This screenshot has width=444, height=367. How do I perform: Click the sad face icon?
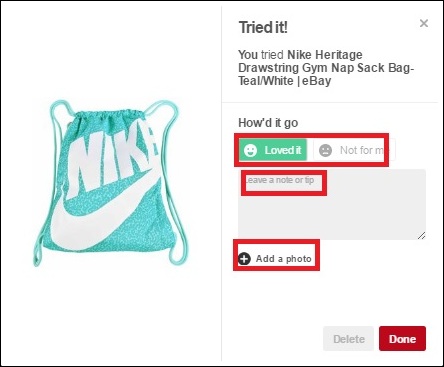click(325, 150)
